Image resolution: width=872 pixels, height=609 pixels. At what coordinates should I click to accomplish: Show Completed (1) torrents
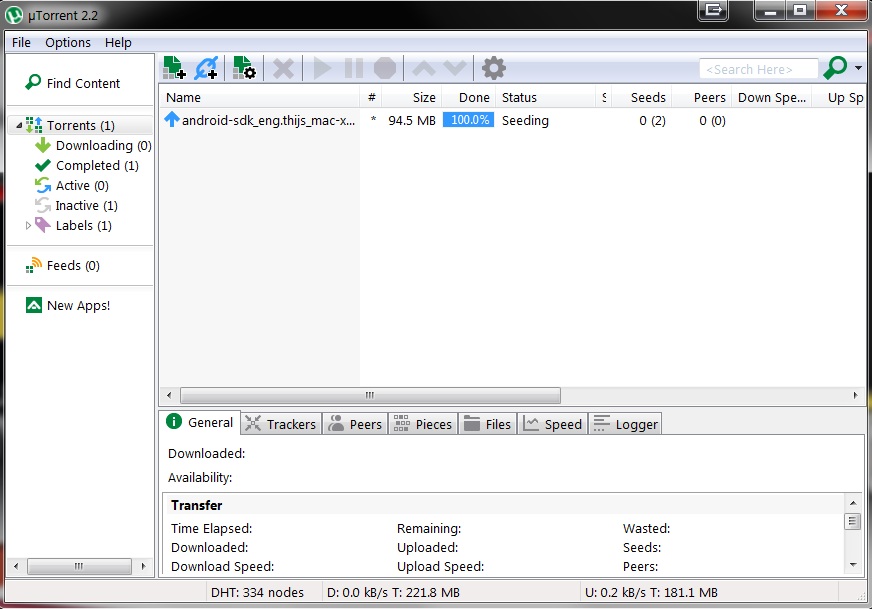tap(87, 165)
